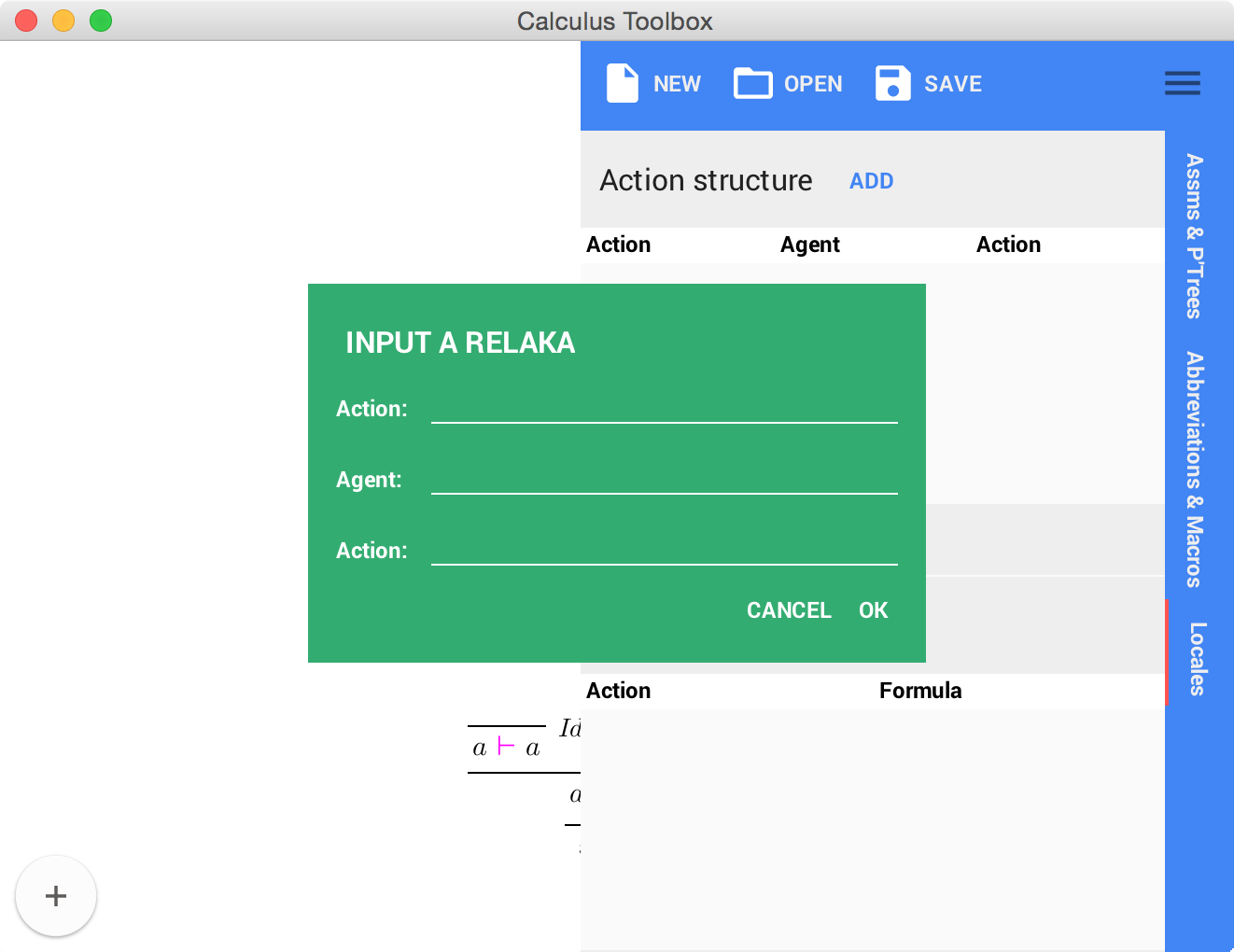Focus the second Action input field
The height and width of the screenshot is (952, 1234).
click(665, 551)
